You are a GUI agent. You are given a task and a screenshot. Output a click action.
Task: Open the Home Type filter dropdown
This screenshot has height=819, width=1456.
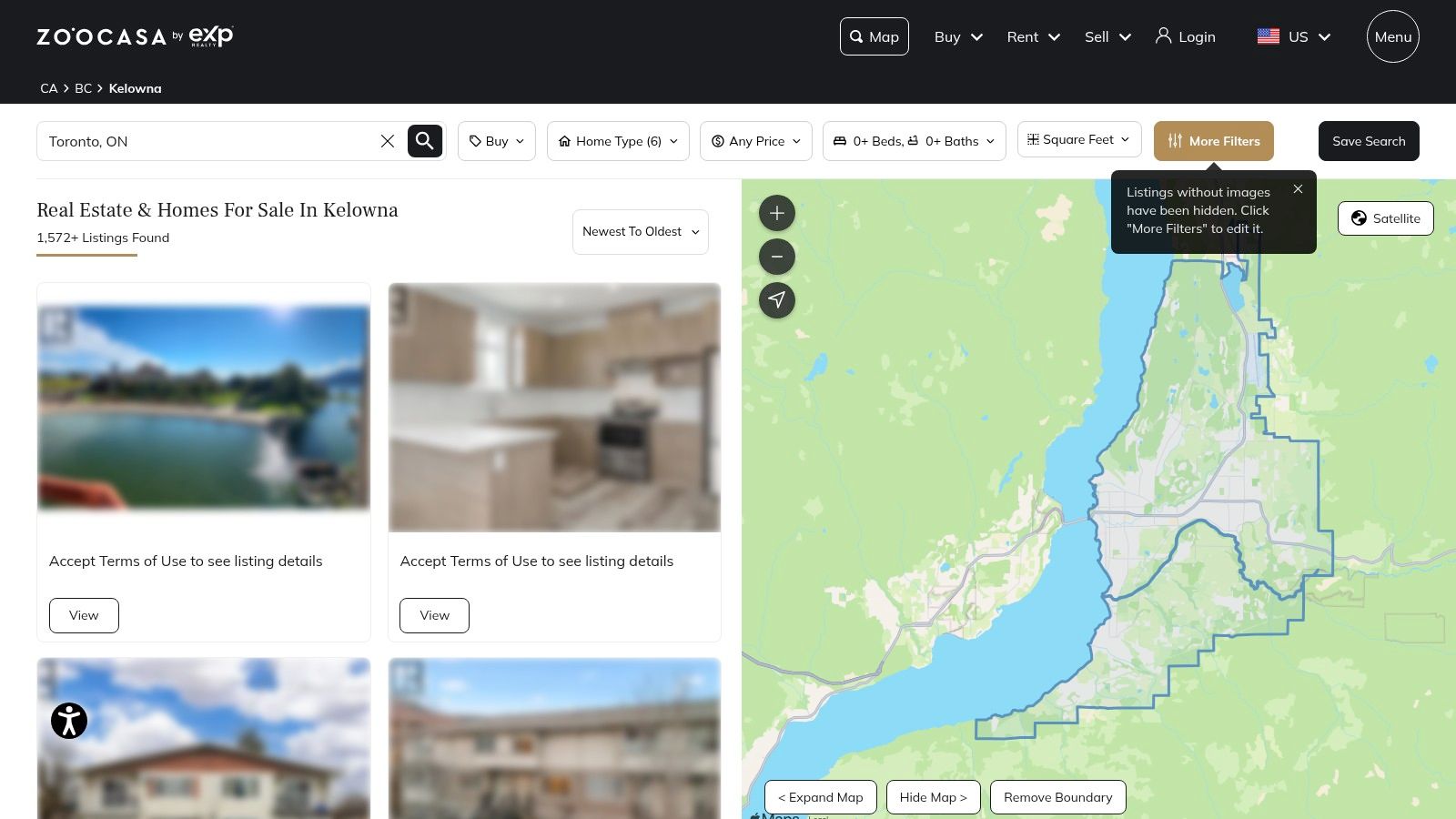tap(618, 141)
